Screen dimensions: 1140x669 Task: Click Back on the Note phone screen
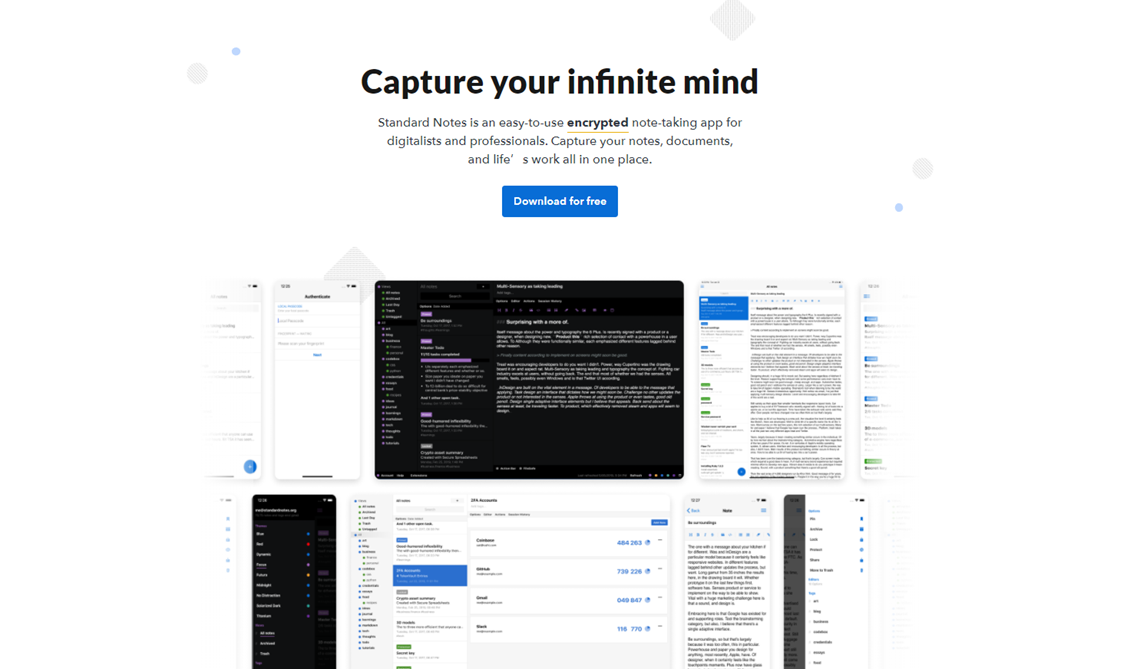pos(694,510)
